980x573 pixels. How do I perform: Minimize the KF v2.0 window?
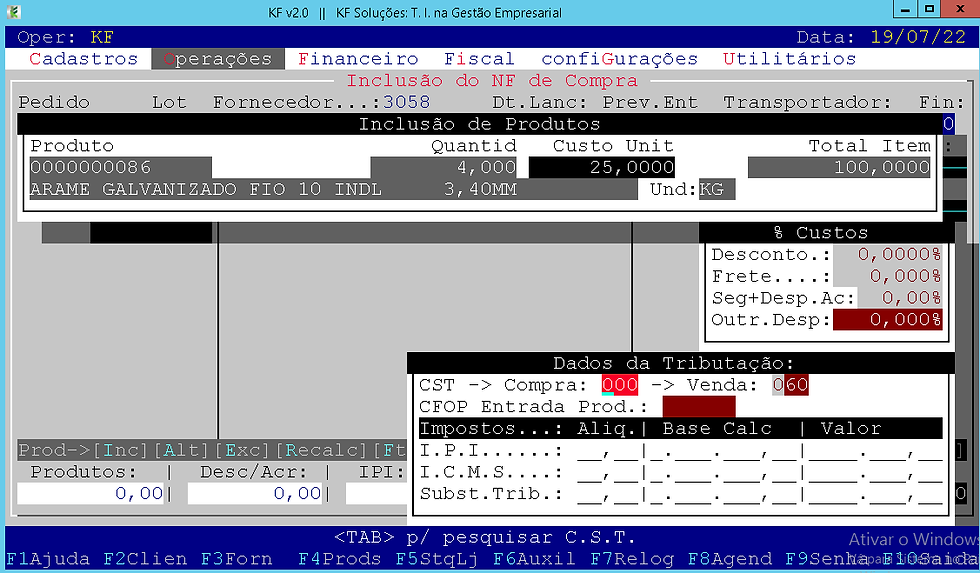click(x=904, y=9)
